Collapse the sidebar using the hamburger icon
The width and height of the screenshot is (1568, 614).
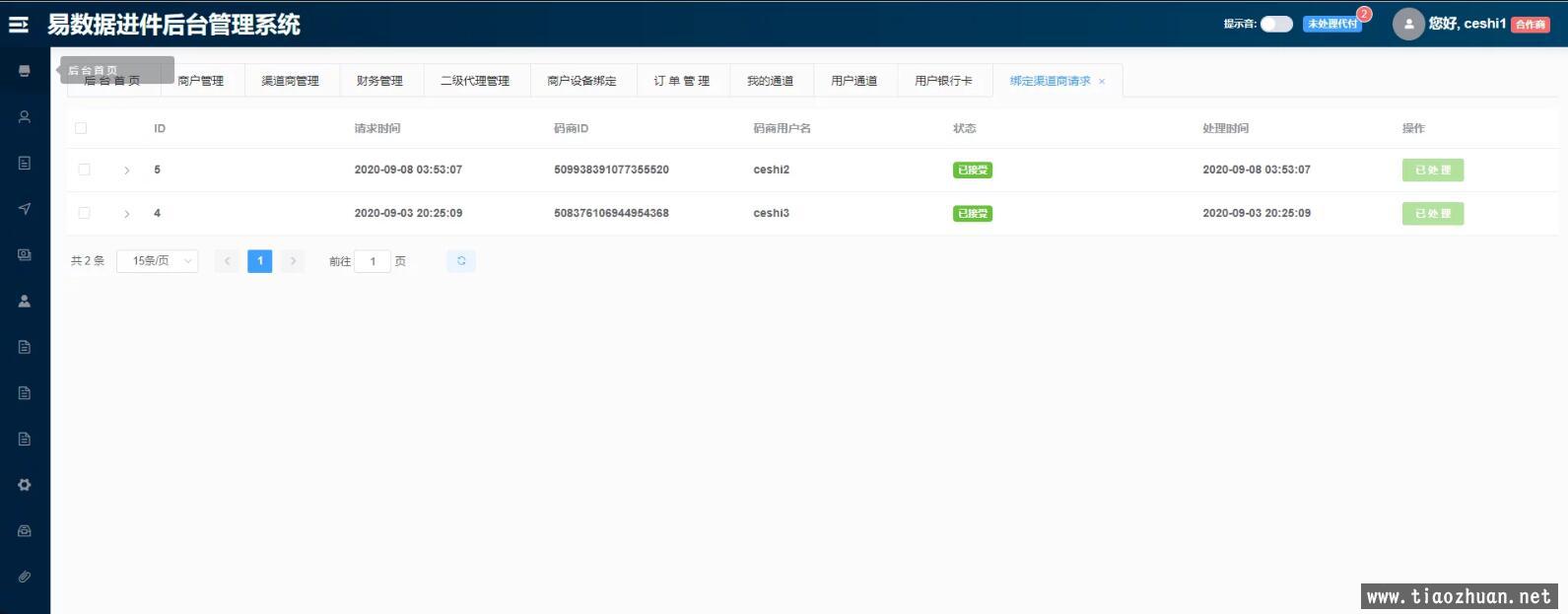[x=19, y=25]
